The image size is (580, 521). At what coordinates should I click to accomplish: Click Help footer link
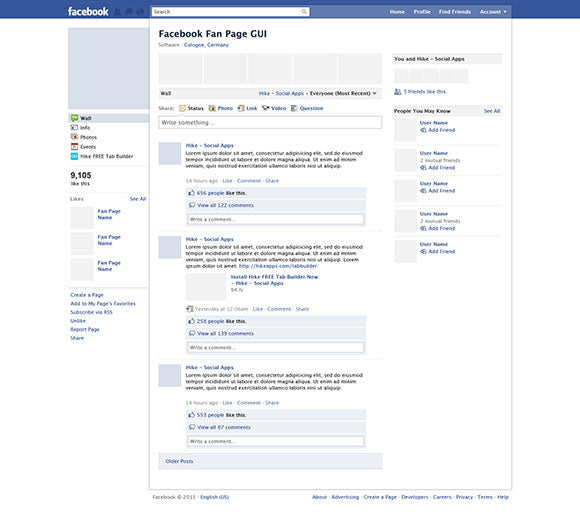503,497
